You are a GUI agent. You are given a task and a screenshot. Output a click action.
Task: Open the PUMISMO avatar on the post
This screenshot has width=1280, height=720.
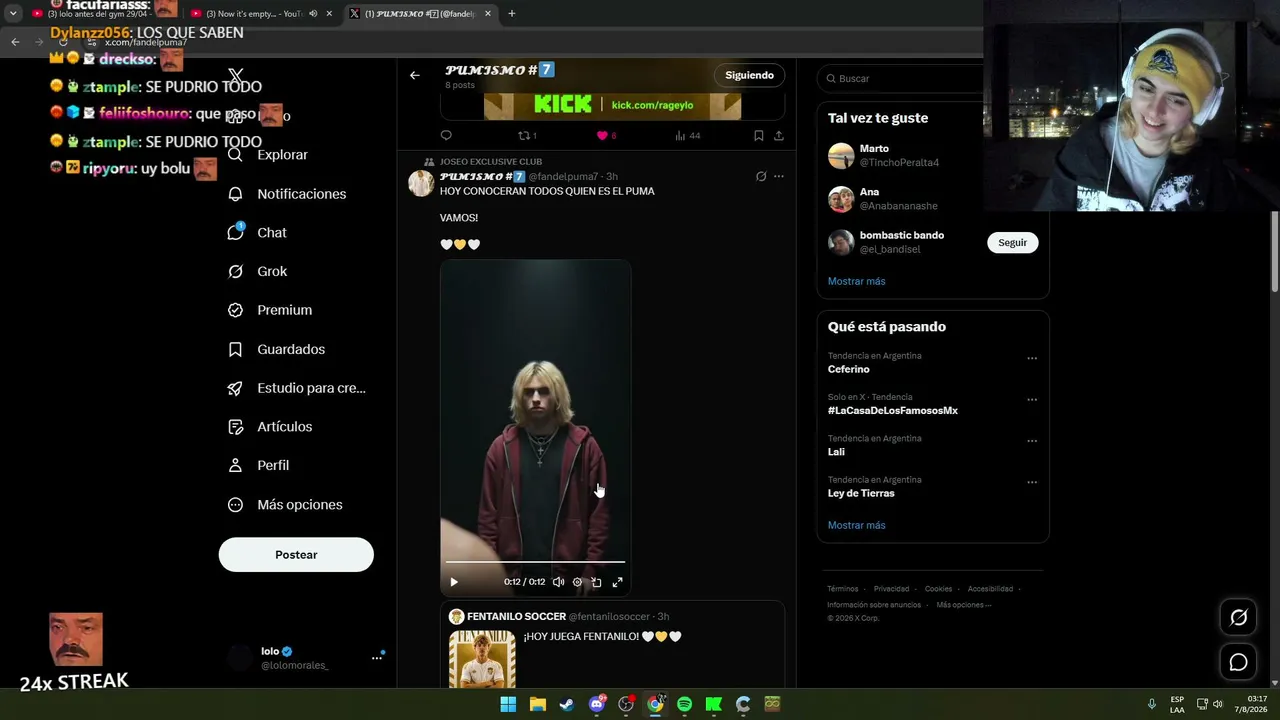tap(421, 183)
